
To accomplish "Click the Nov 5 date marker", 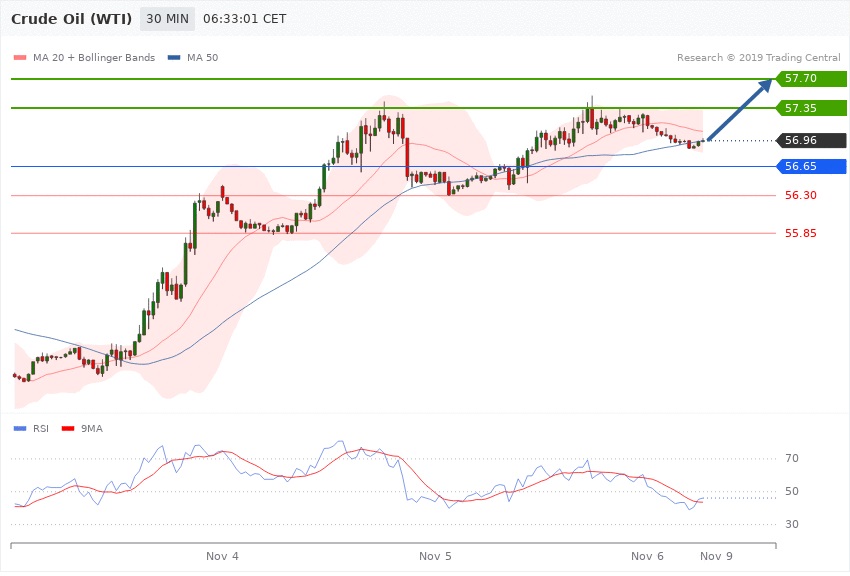I will click(x=435, y=556).
